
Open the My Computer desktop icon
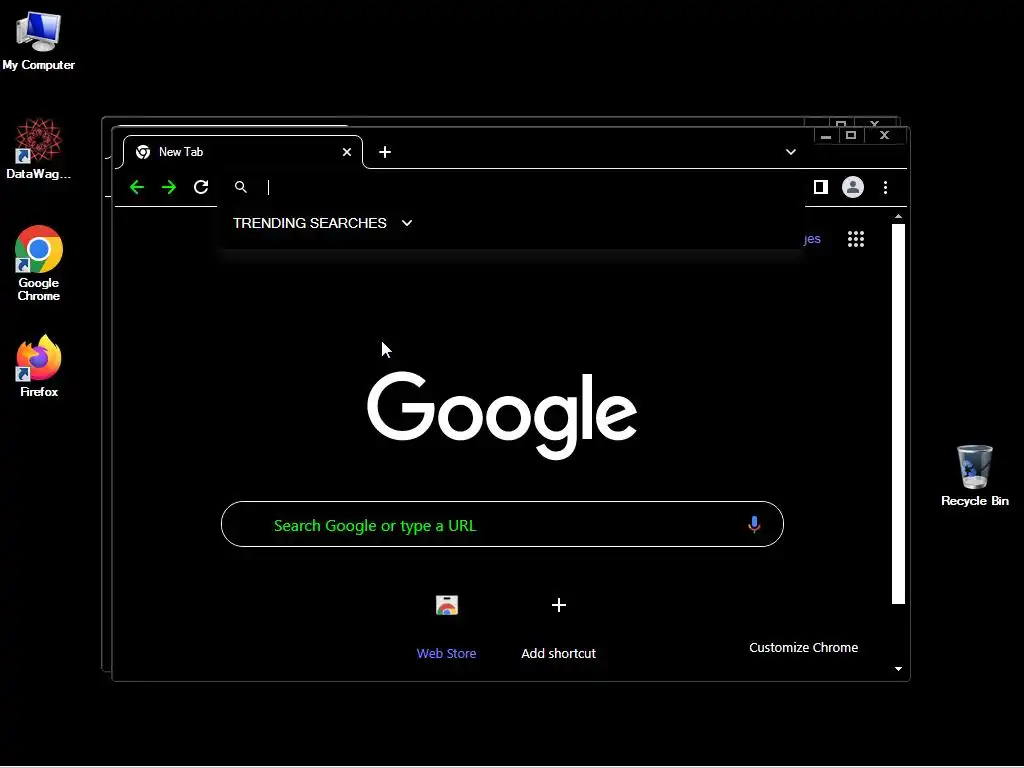click(x=39, y=41)
